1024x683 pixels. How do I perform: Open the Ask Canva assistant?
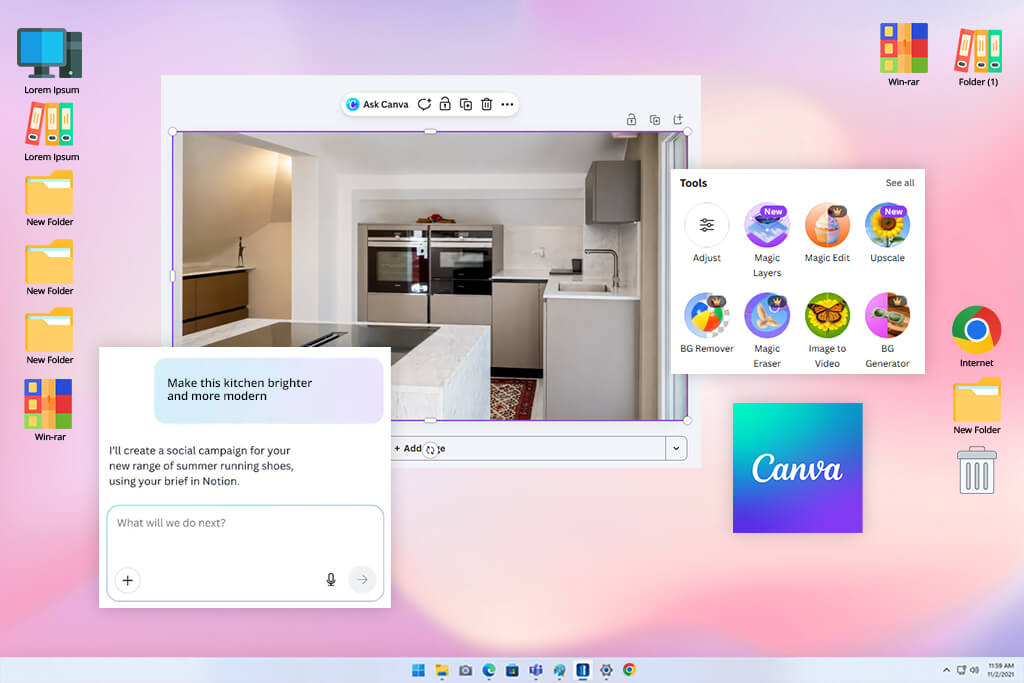377,104
